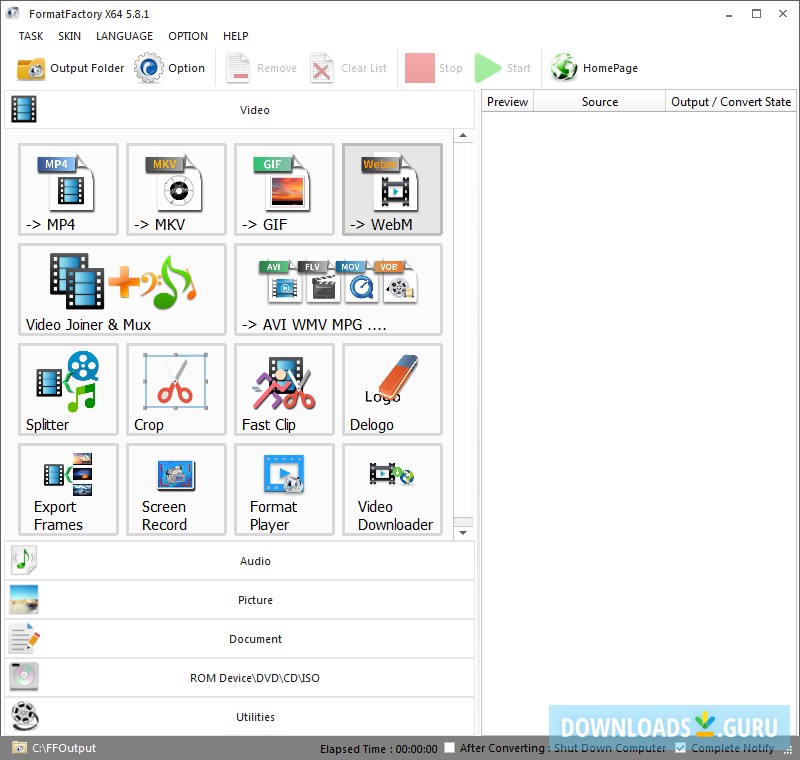Screen dimensions: 800x760
Task: Click Clear List in the toolbar
Action: pyautogui.click(x=349, y=68)
